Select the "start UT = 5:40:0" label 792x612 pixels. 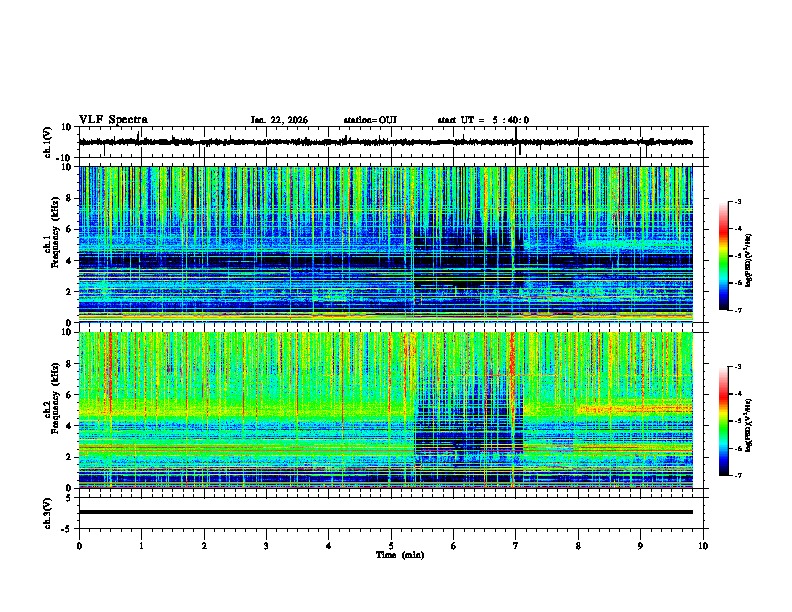coord(483,120)
